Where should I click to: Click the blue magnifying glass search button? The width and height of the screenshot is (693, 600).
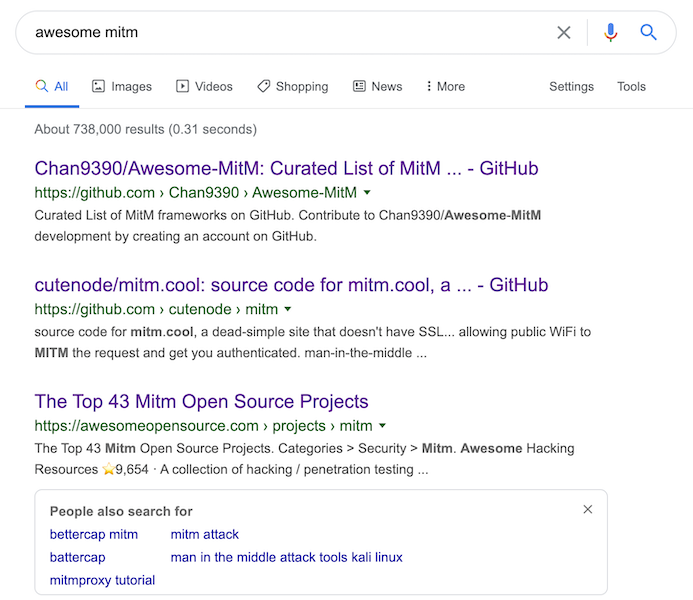(x=649, y=33)
